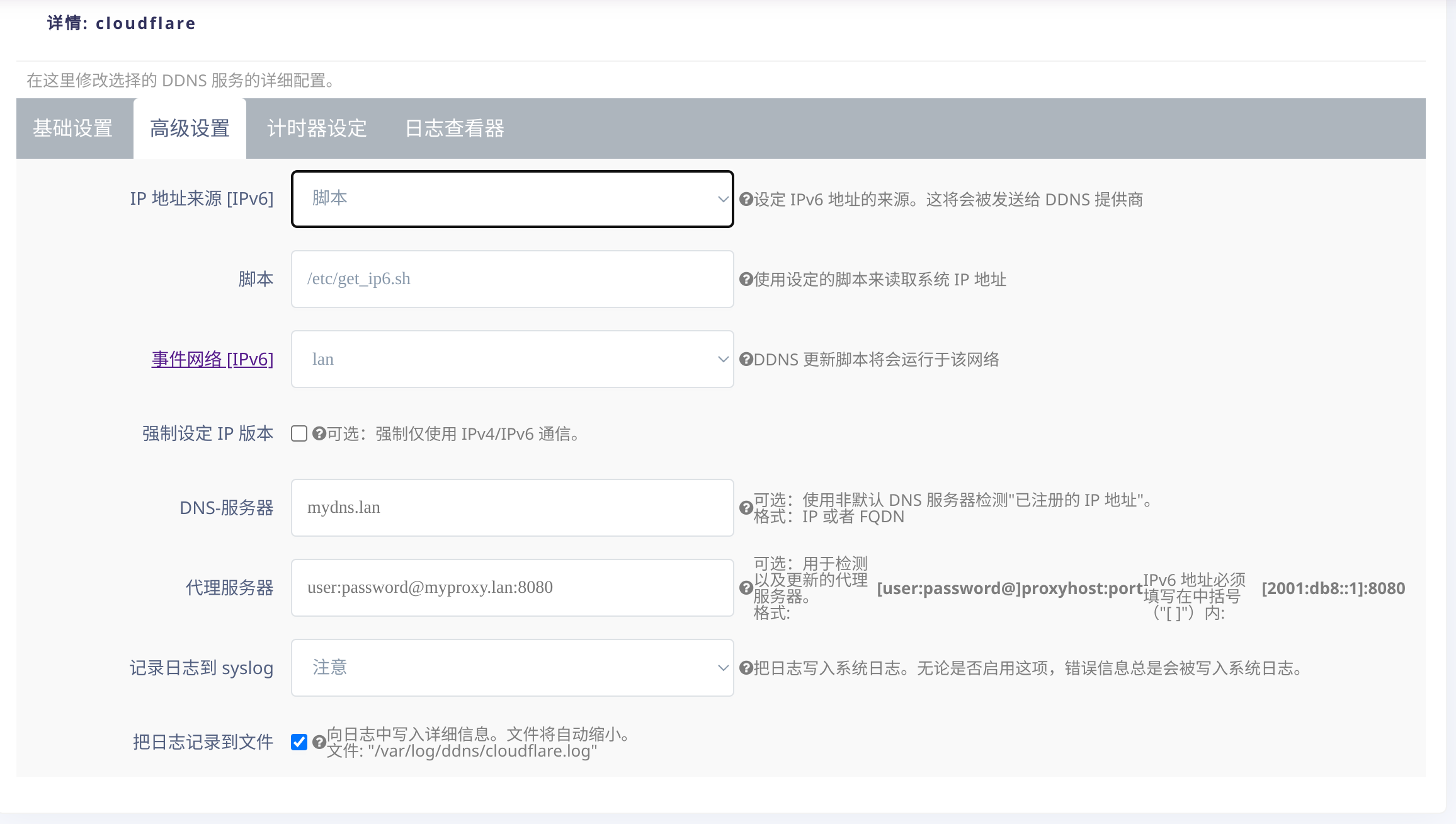Click help icon next to force IP version
Viewport: 1456px width, 824px height.
pyautogui.click(x=319, y=433)
